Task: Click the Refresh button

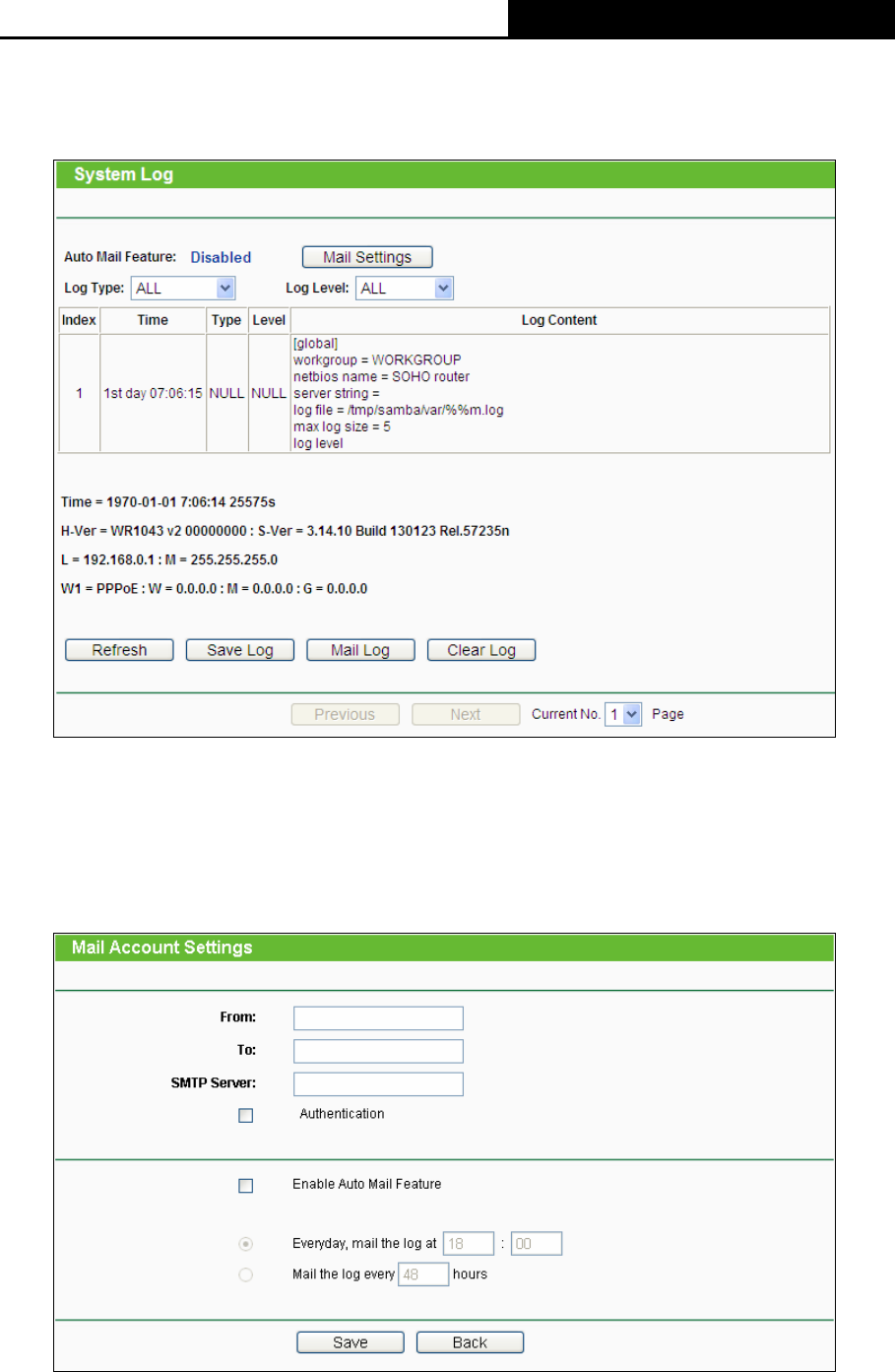Action: [119, 650]
